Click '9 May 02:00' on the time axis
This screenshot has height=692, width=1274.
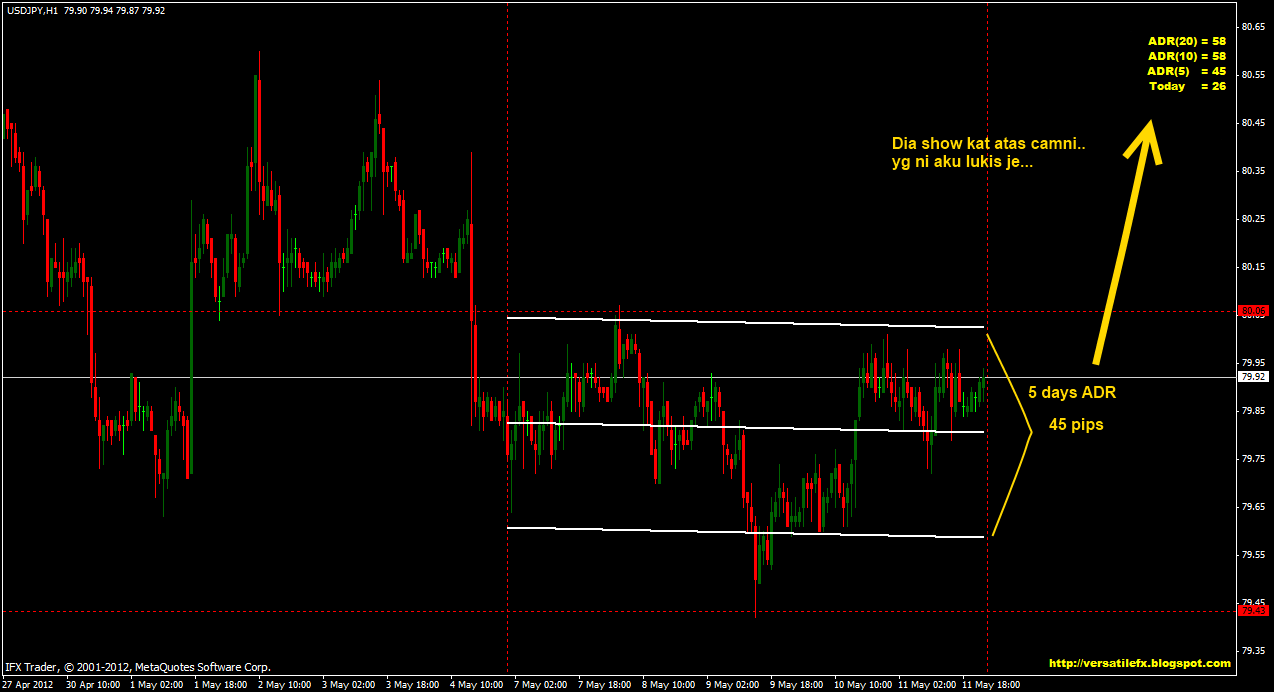(x=733, y=685)
